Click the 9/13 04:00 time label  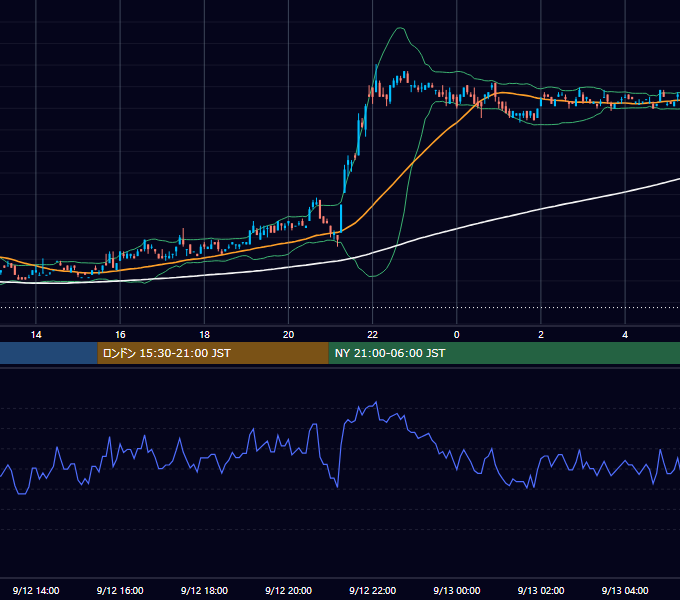click(x=625, y=590)
